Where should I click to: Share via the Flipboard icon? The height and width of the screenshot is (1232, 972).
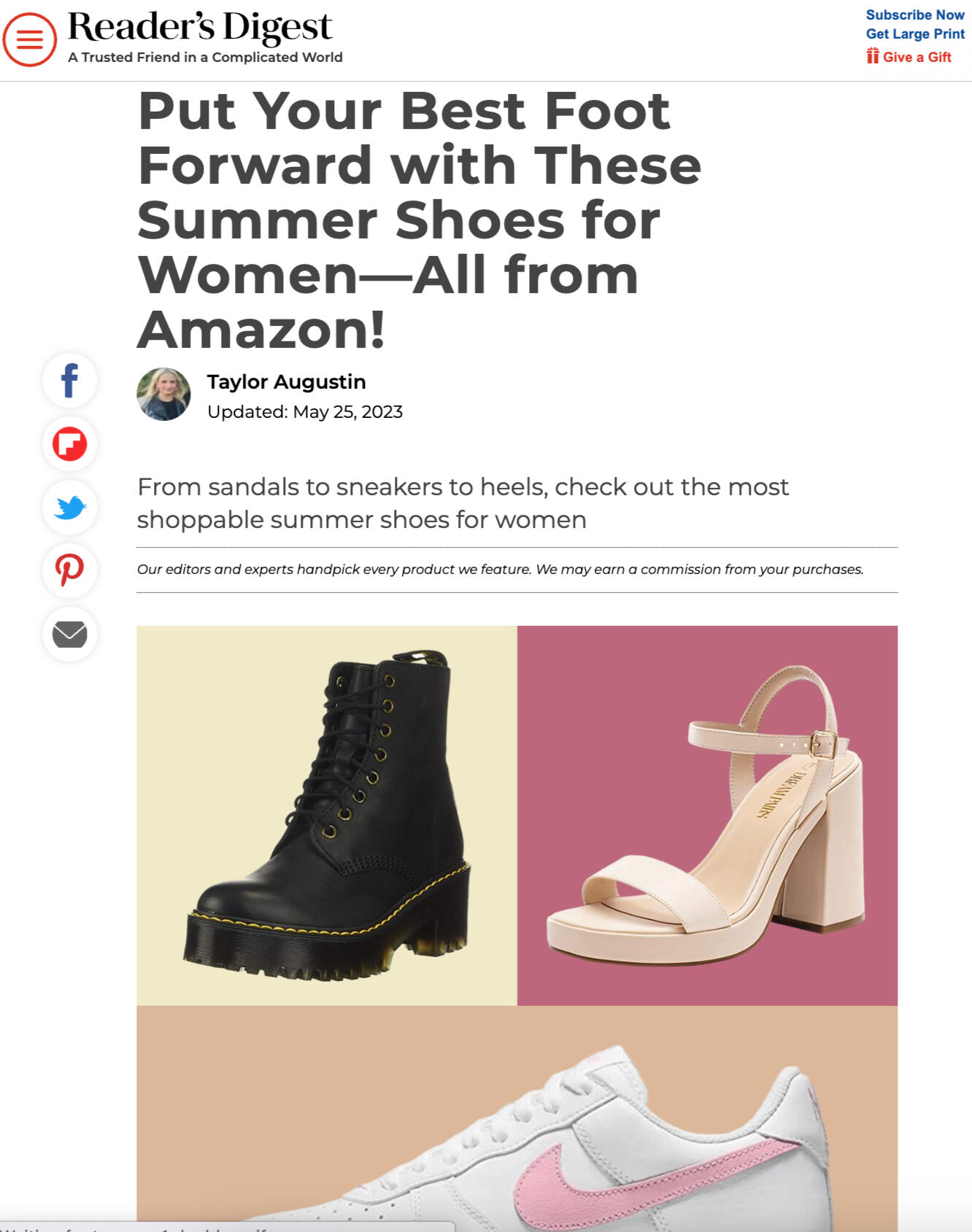coord(69,443)
